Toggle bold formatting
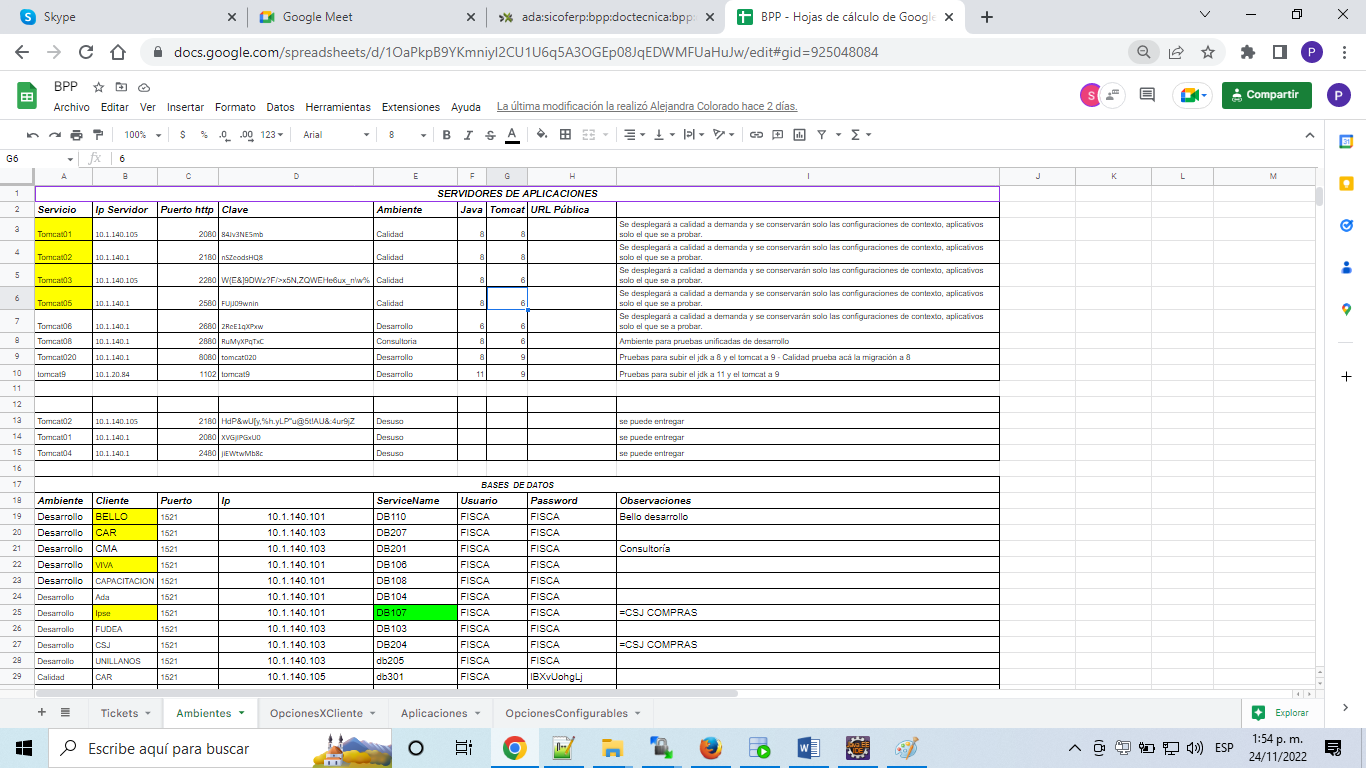The width and height of the screenshot is (1366, 768). coord(447,135)
